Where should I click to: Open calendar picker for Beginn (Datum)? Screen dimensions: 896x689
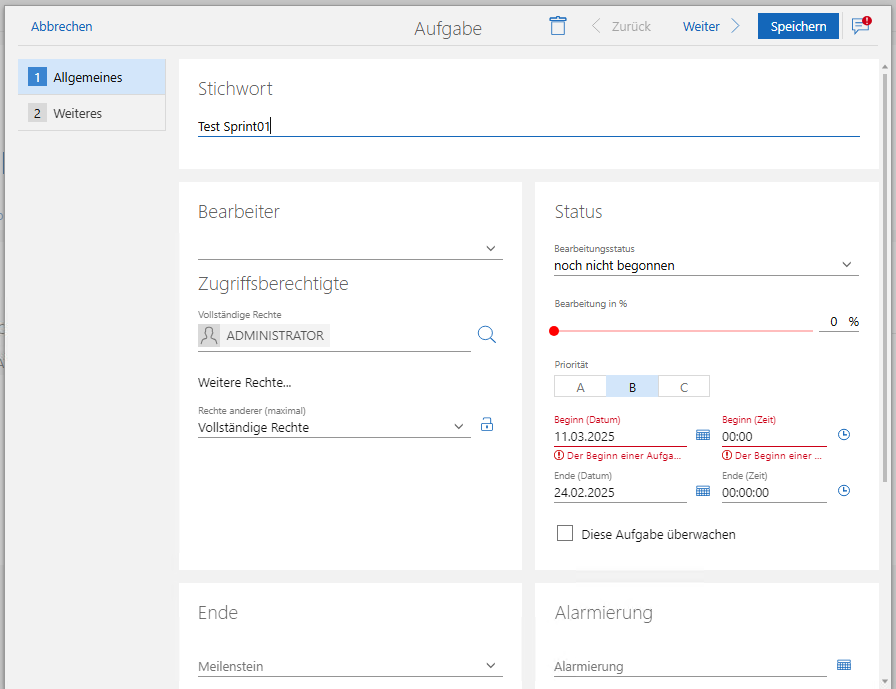click(702, 435)
